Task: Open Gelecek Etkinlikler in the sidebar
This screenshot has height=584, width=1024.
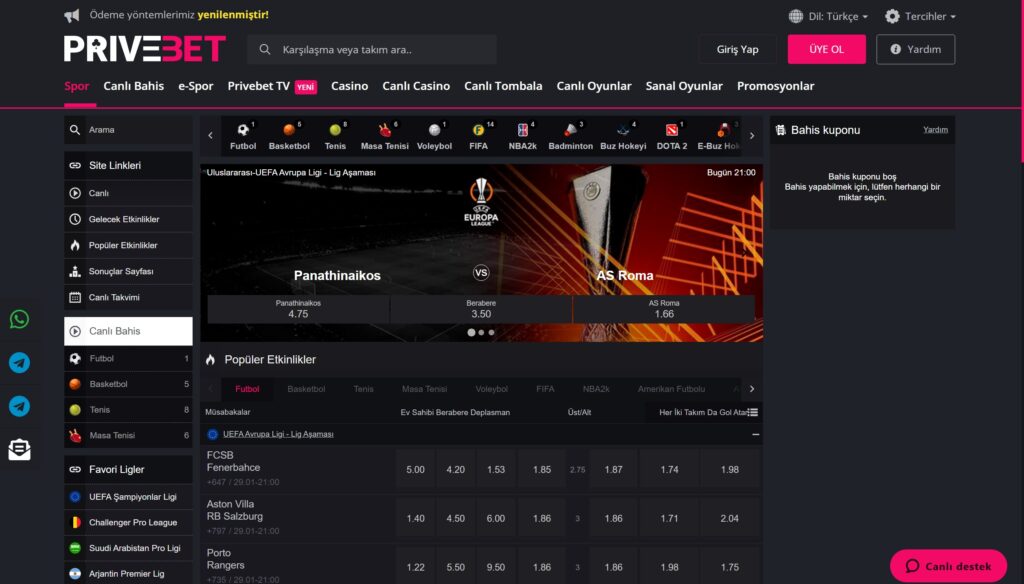Action: 128,219
